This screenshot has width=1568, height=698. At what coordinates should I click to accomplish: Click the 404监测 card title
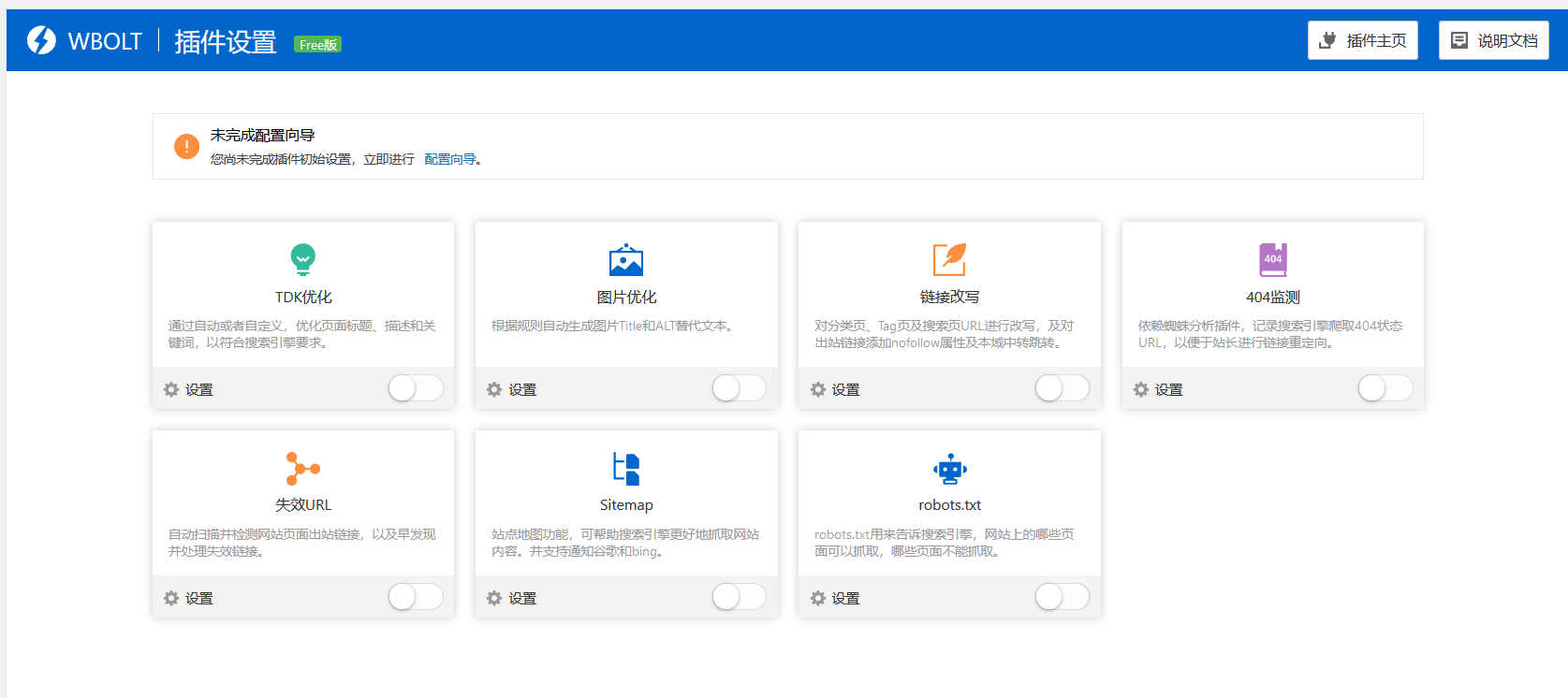(1273, 297)
